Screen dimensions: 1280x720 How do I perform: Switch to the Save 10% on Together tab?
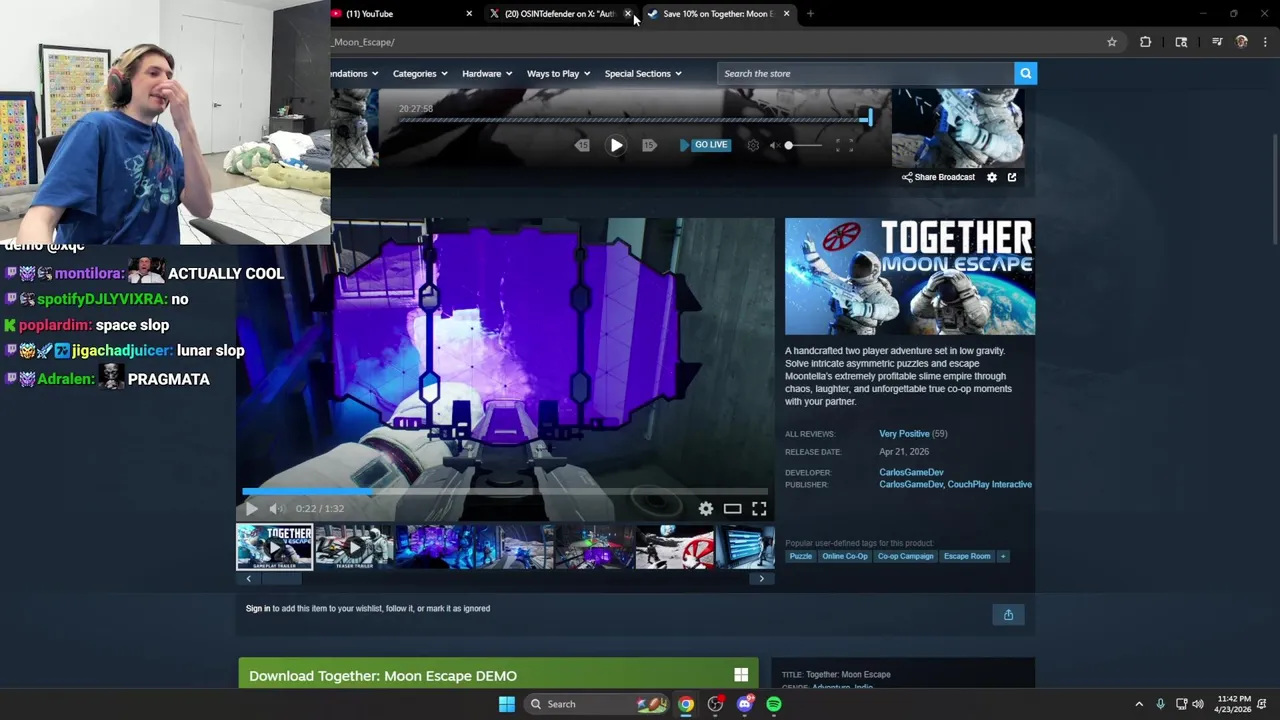(x=718, y=14)
